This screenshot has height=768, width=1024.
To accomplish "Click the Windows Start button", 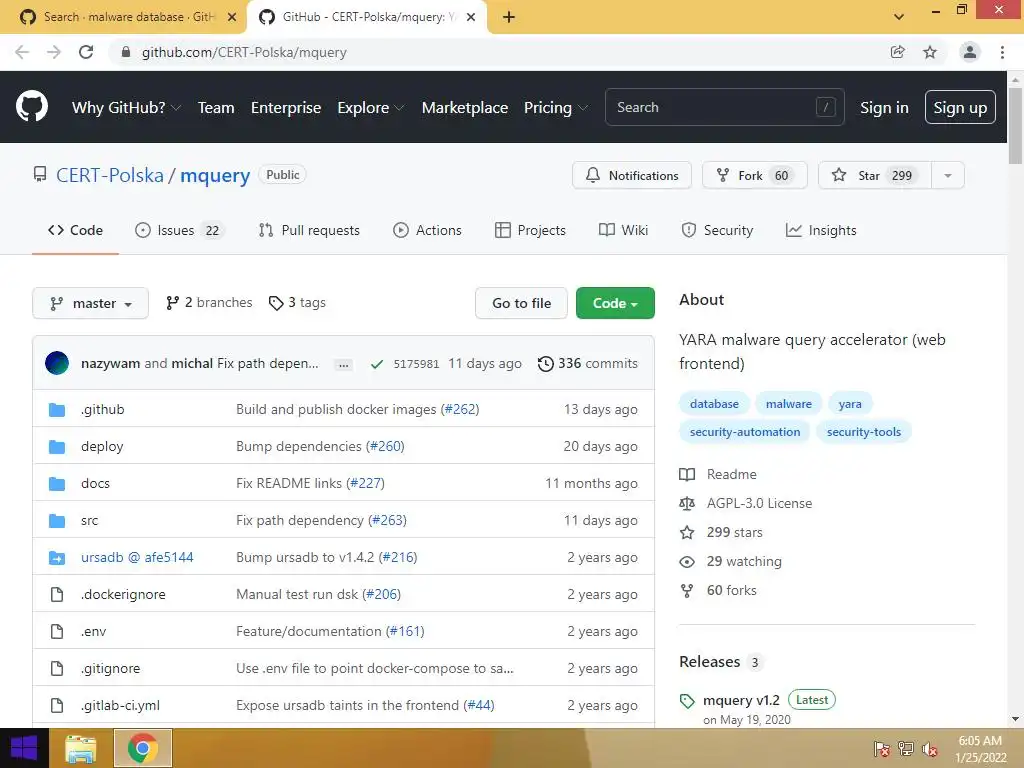I will (x=24, y=748).
